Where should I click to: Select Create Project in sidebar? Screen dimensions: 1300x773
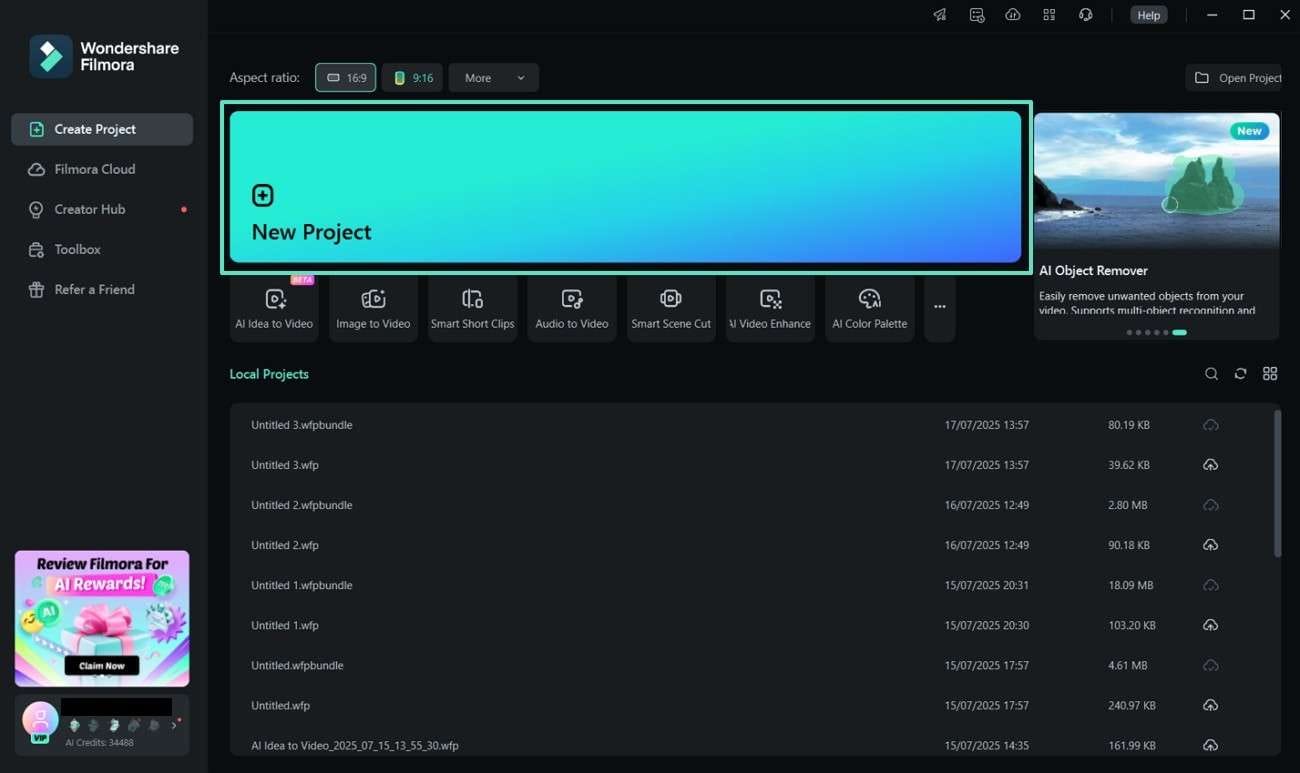pos(102,129)
